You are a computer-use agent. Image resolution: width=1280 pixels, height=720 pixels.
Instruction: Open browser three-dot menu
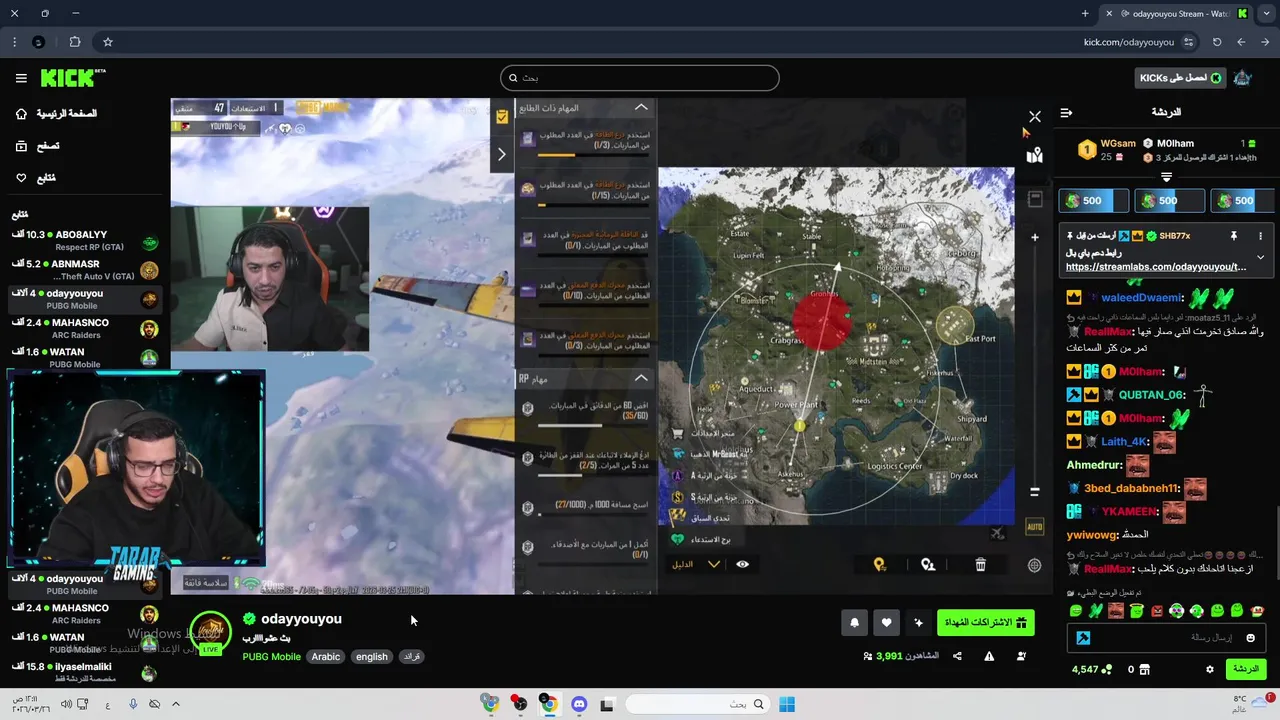coord(14,42)
